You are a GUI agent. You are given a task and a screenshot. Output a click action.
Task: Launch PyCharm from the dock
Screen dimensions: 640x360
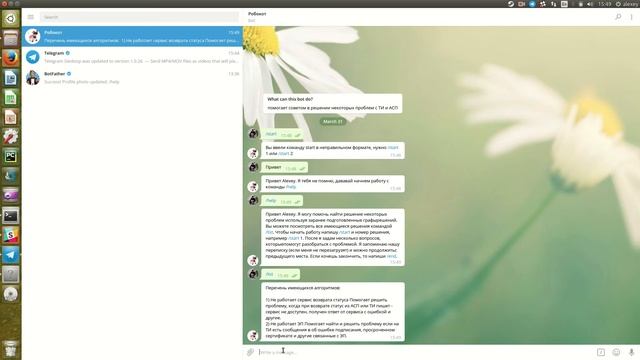(11, 156)
